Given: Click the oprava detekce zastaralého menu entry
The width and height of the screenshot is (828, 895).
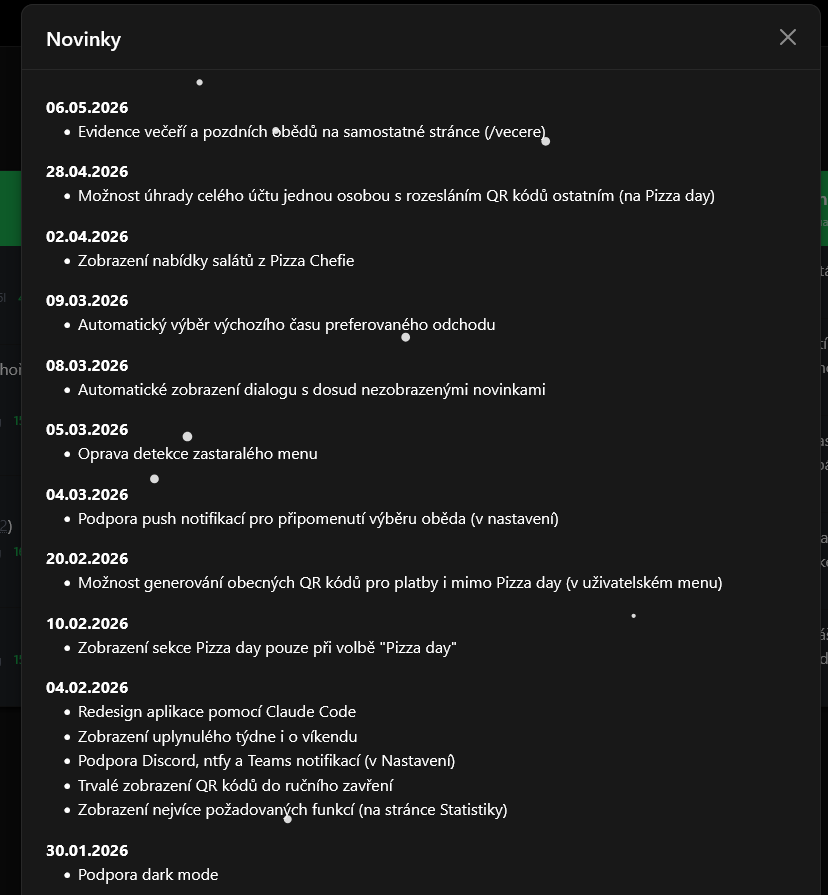Looking at the screenshot, I should click(197, 454).
